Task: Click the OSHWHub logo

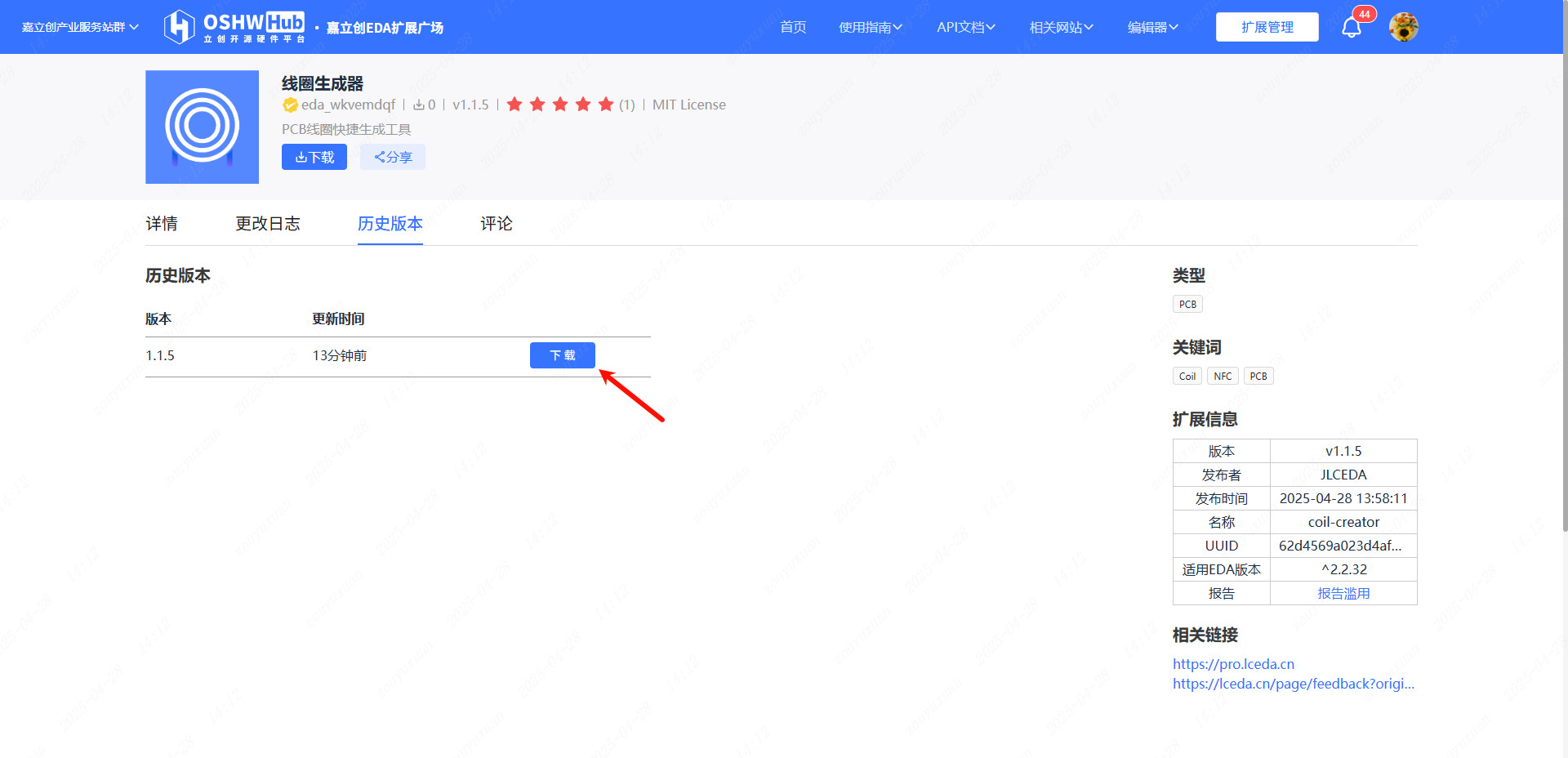Action: (234, 27)
